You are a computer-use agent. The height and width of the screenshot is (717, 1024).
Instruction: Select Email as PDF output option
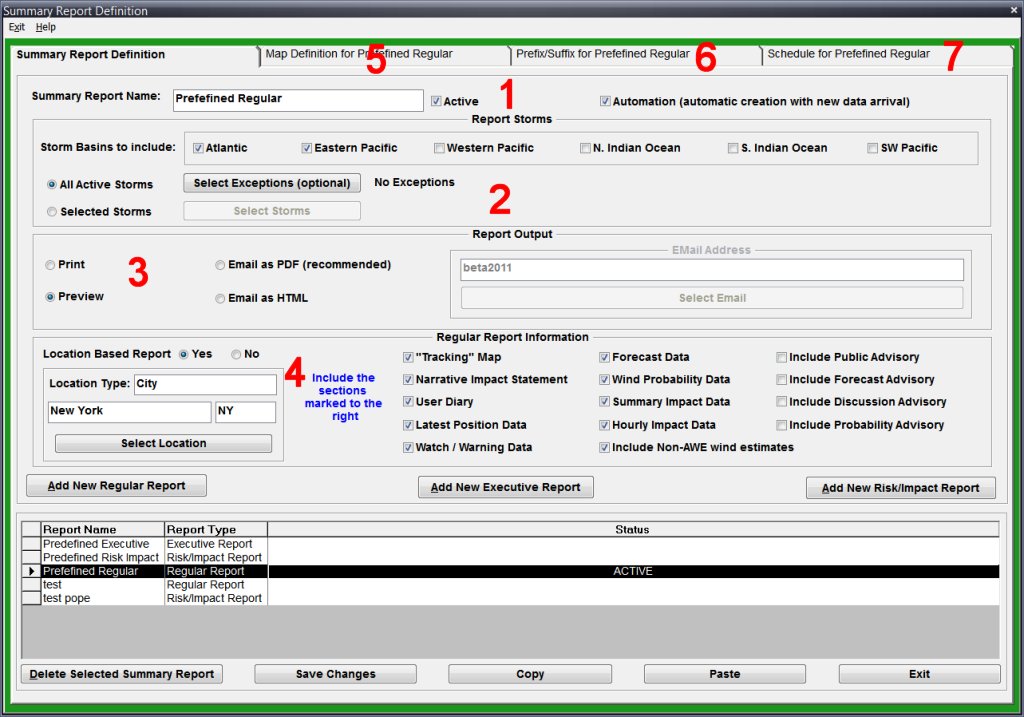tap(220, 265)
